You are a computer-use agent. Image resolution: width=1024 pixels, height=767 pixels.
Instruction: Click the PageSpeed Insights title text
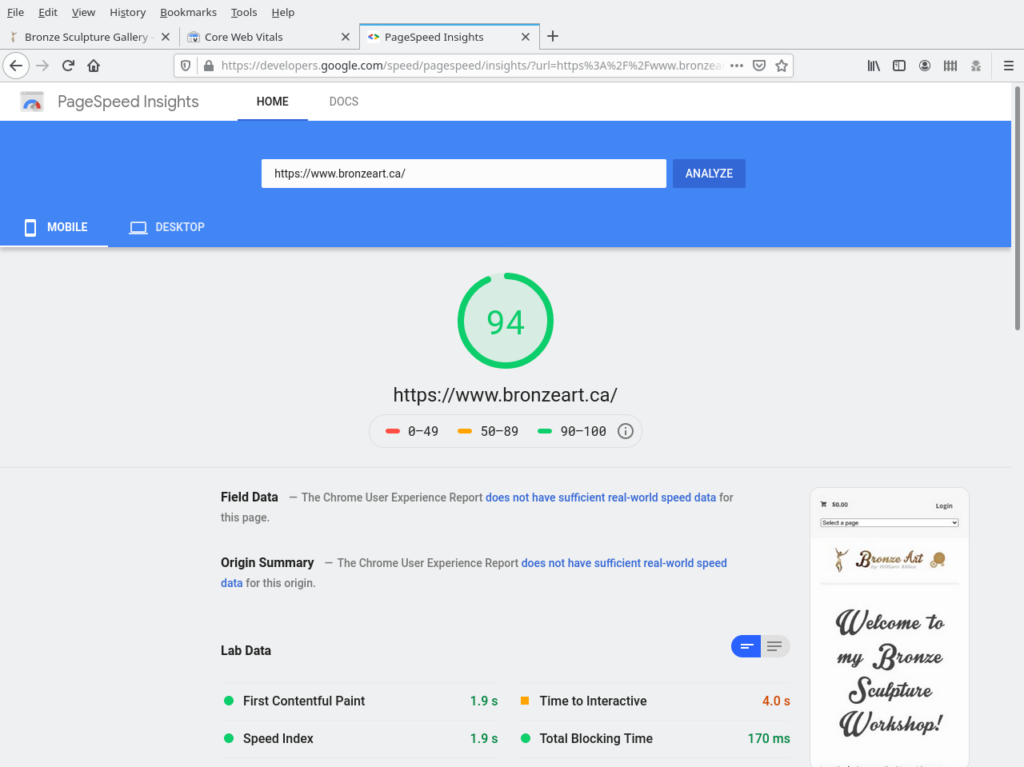pos(128,102)
